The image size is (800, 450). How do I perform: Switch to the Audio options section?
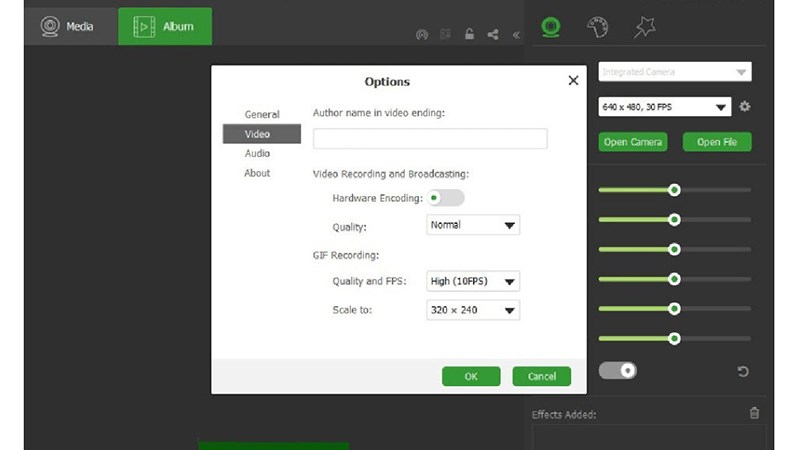pyautogui.click(x=257, y=153)
